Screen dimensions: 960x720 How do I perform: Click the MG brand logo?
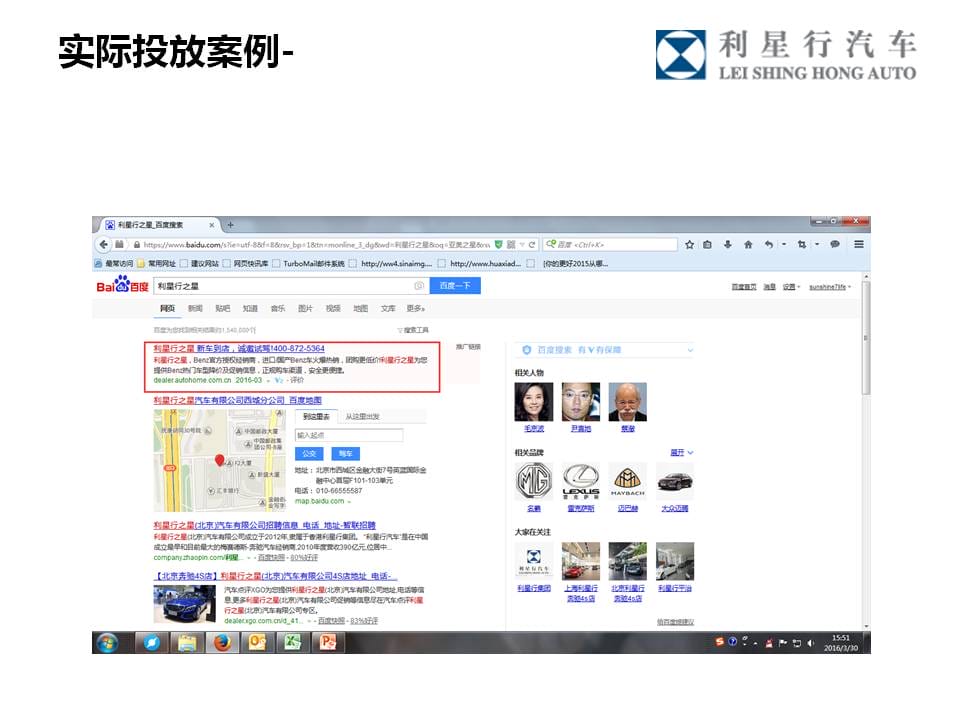point(534,481)
